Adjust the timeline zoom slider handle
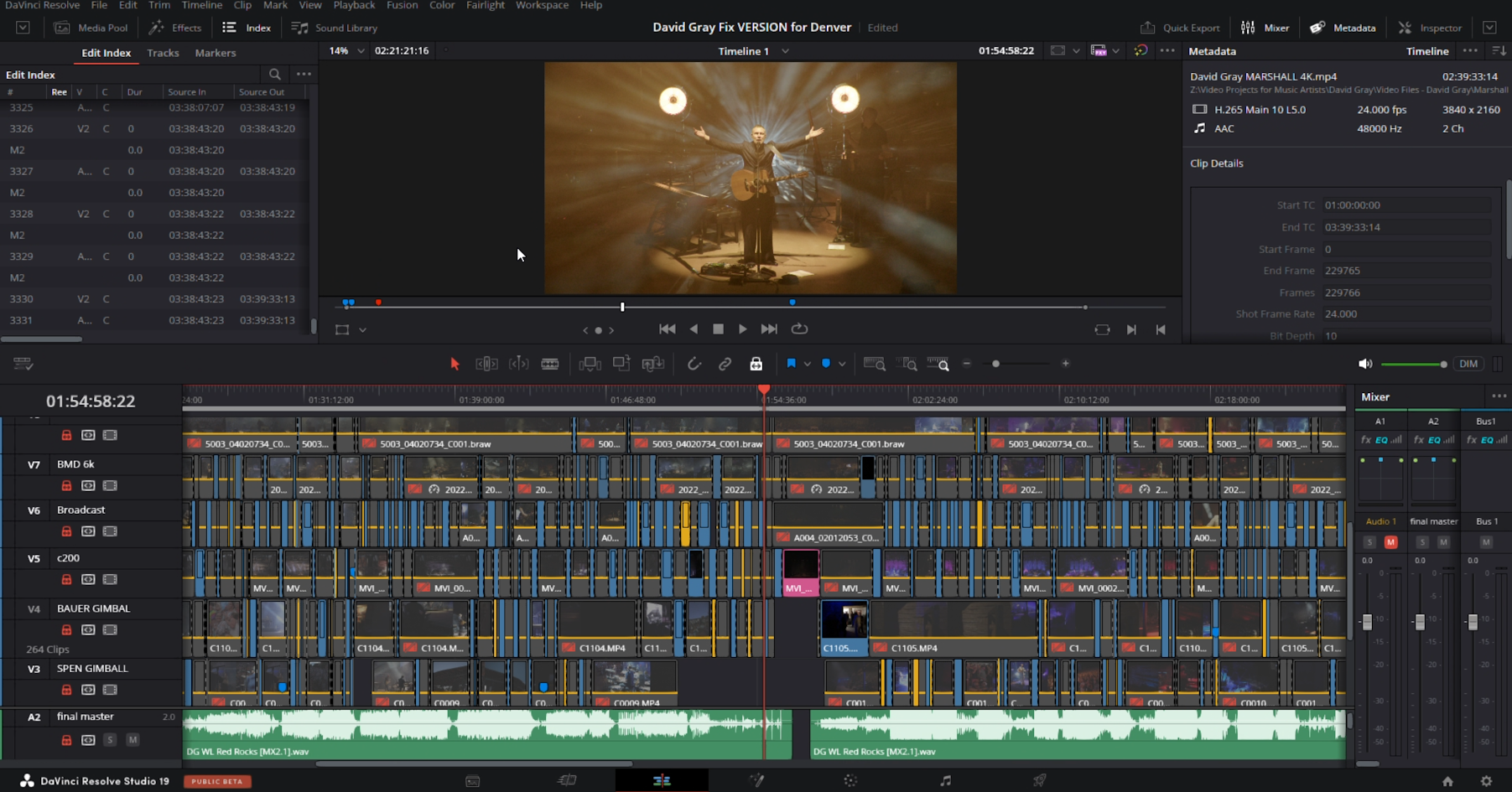The width and height of the screenshot is (1512, 792). pos(995,364)
